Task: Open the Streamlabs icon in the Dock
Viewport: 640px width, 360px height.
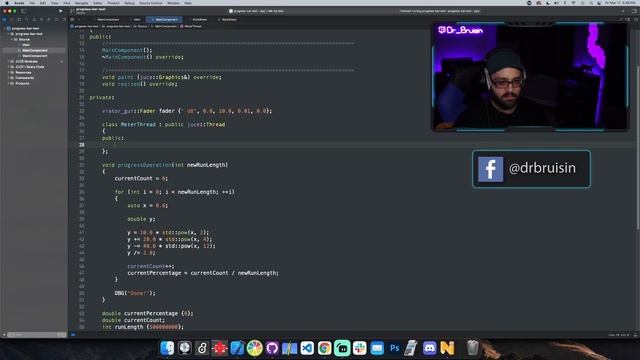Action: (x=342, y=348)
